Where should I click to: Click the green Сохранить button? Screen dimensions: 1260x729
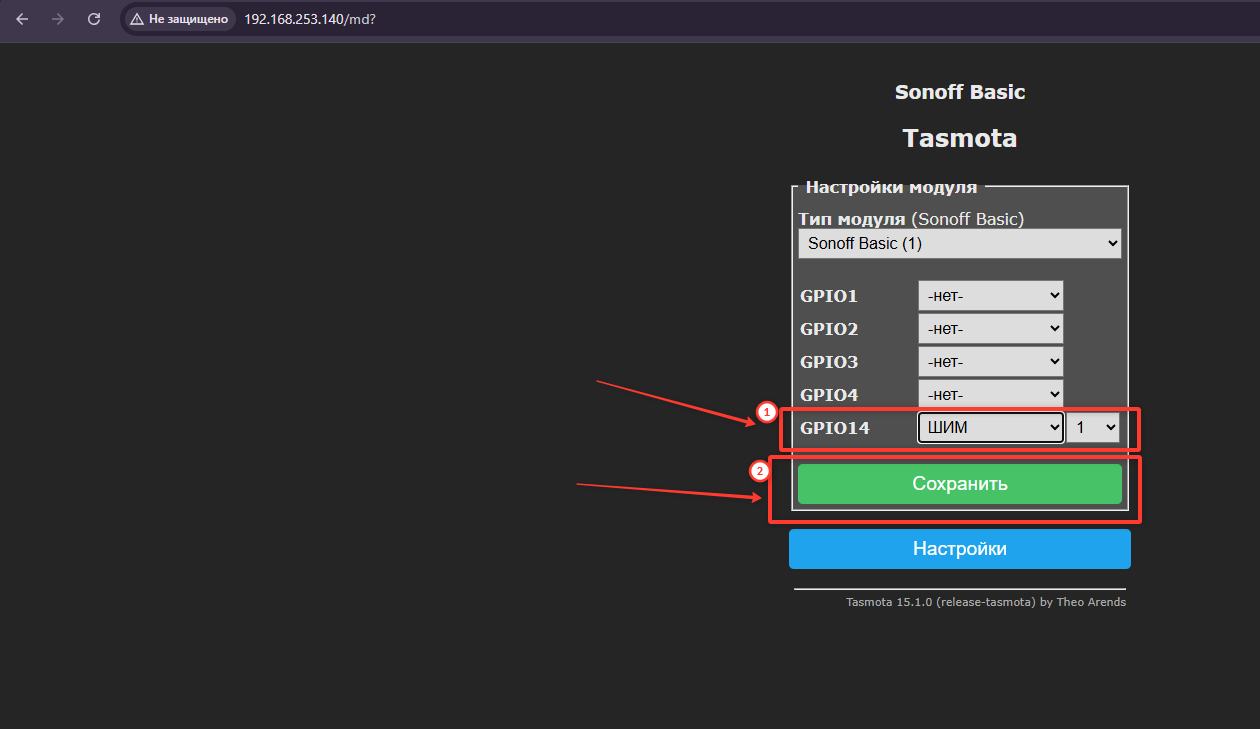pyautogui.click(x=960, y=484)
